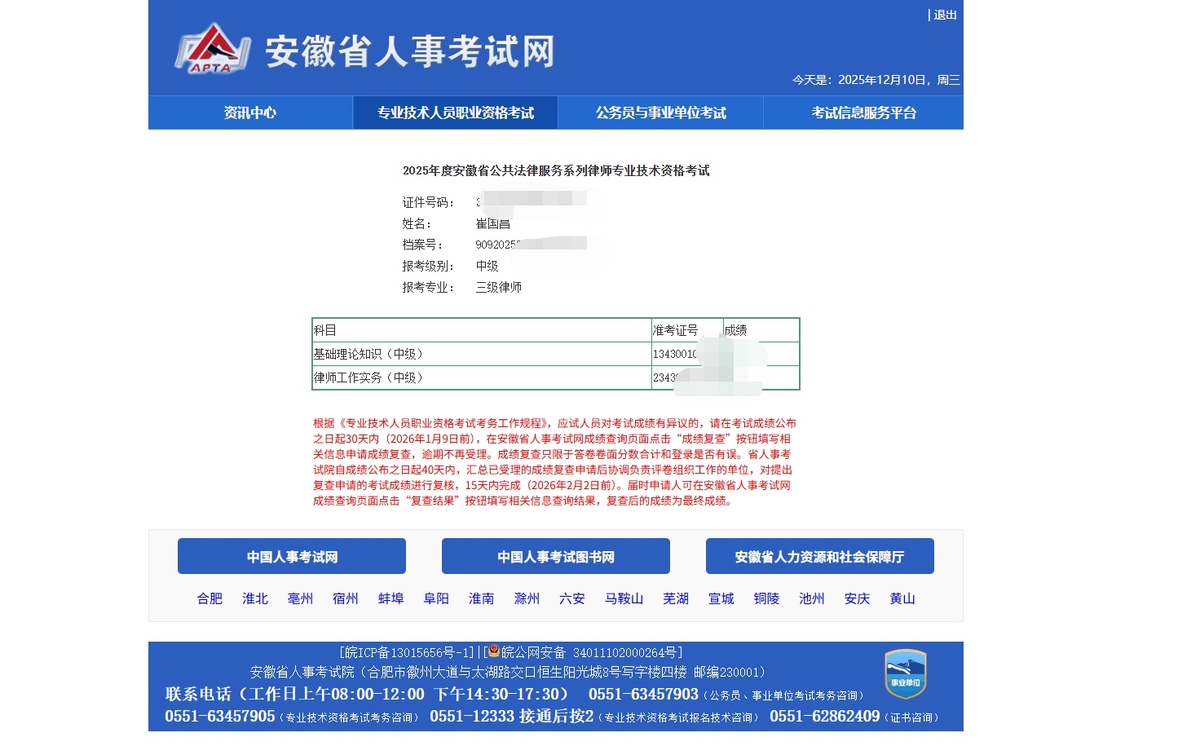
Task: Open the 淮北 city link
Action: [x=255, y=599]
